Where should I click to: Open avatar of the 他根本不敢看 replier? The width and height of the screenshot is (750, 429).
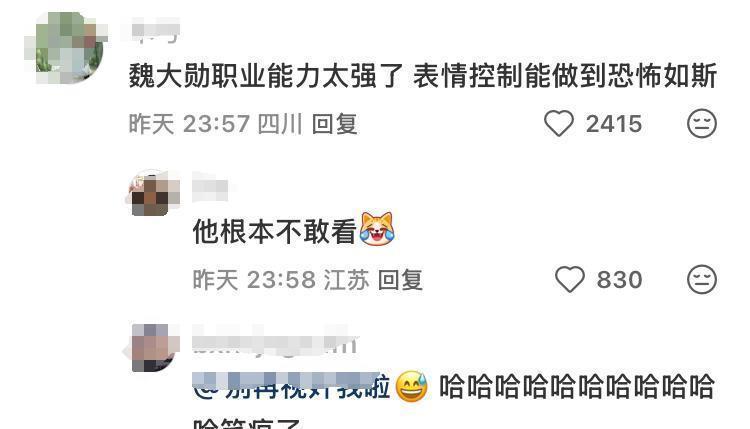pyautogui.click(x=153, y=193)
